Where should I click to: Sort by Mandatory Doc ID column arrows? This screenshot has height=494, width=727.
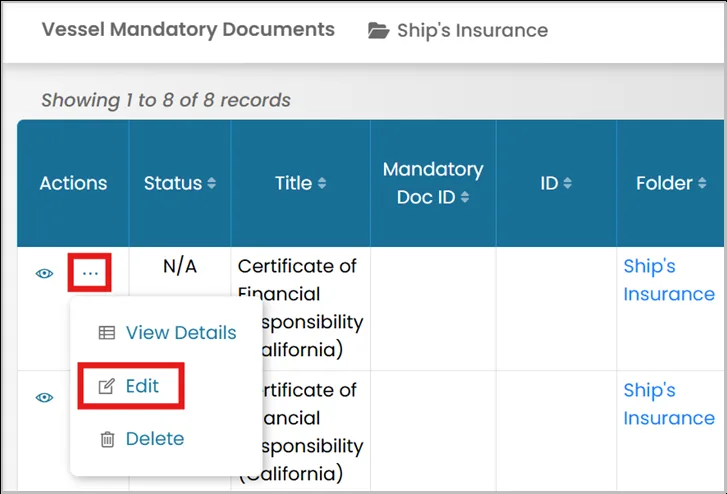click(465, 197)
